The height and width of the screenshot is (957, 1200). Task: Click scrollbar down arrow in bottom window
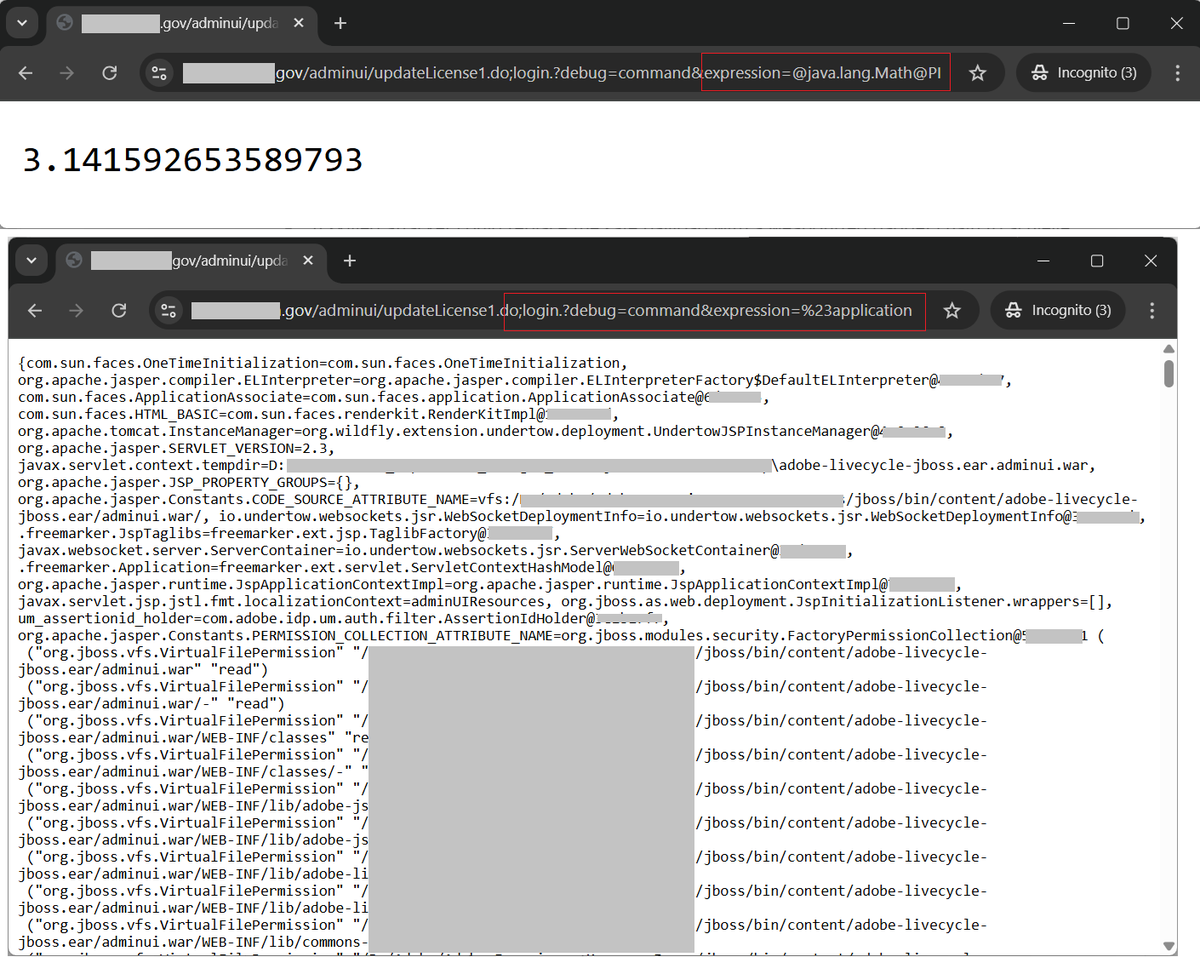pos(1169,946)
